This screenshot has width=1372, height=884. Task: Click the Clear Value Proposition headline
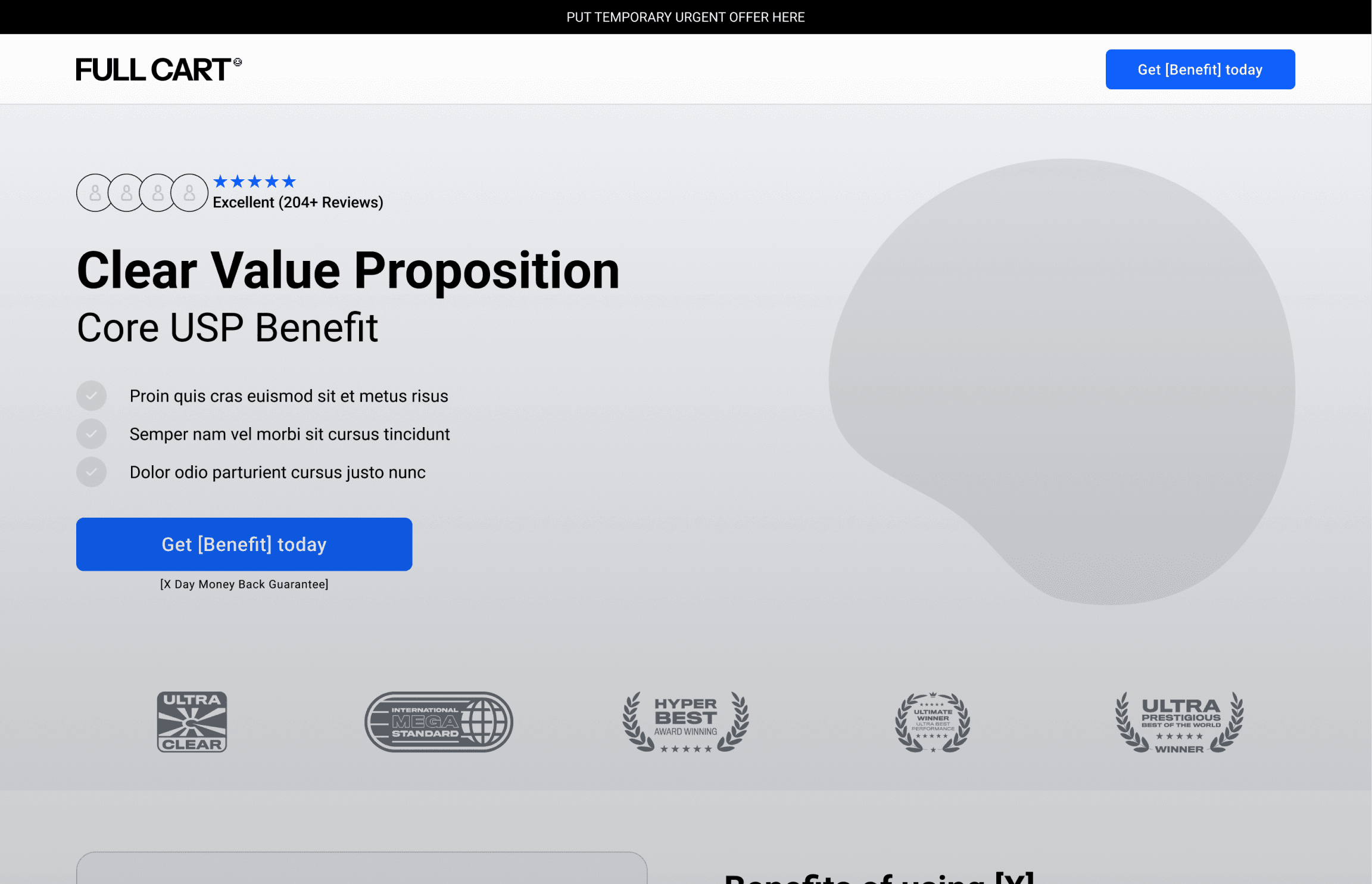[x=348, y=271]
